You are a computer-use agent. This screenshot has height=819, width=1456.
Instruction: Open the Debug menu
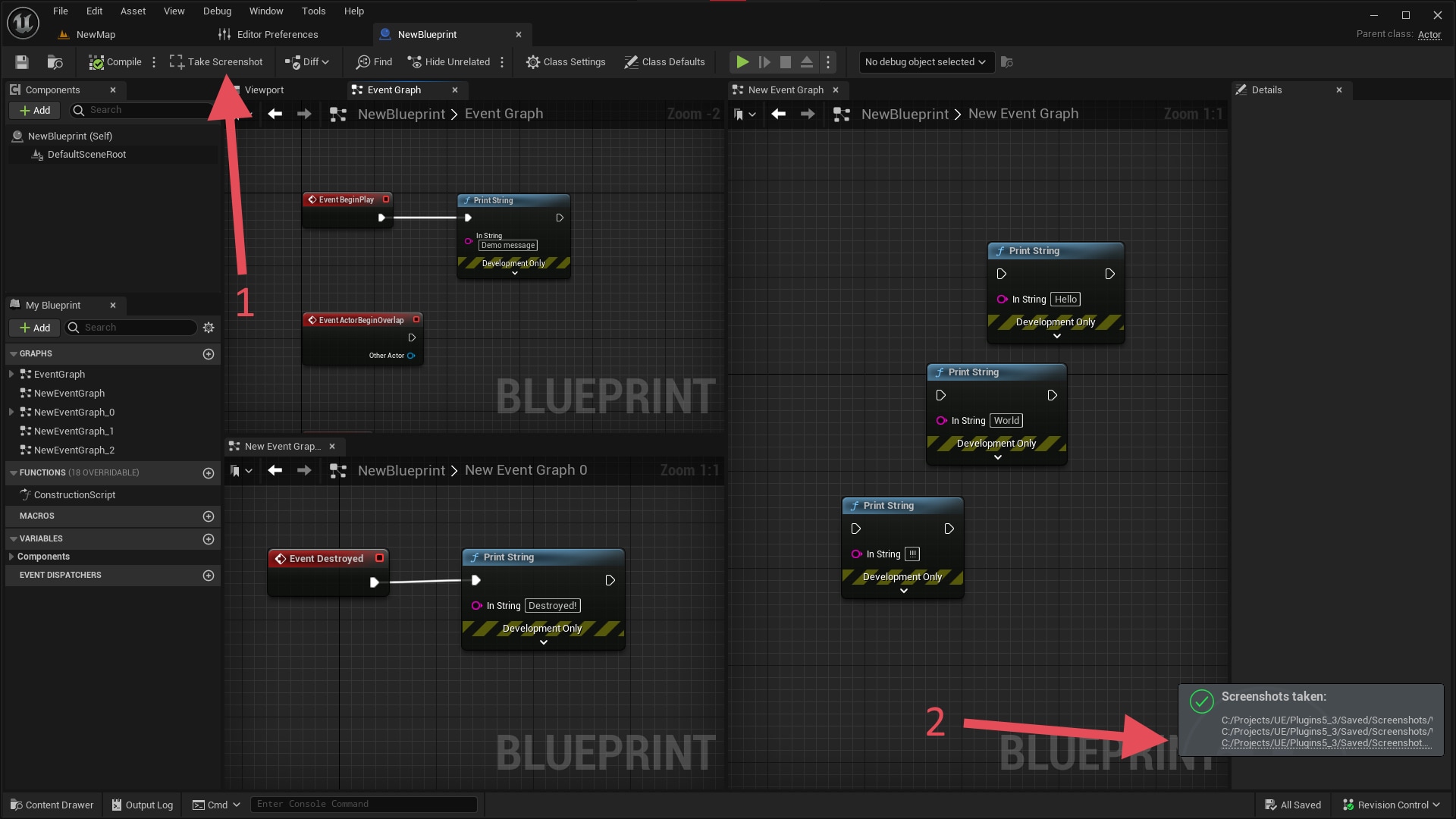tap(217, 11)
